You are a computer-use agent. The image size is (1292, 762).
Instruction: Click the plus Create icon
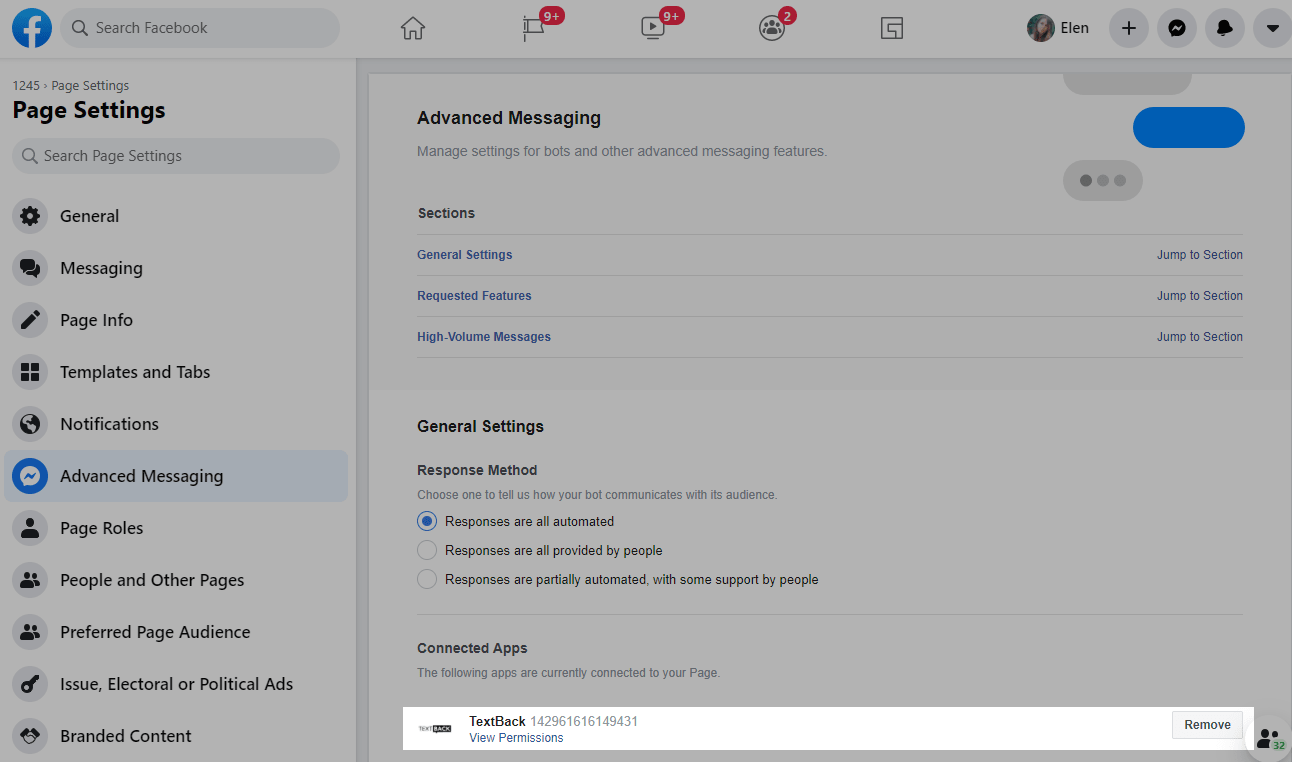point(1129,28)
